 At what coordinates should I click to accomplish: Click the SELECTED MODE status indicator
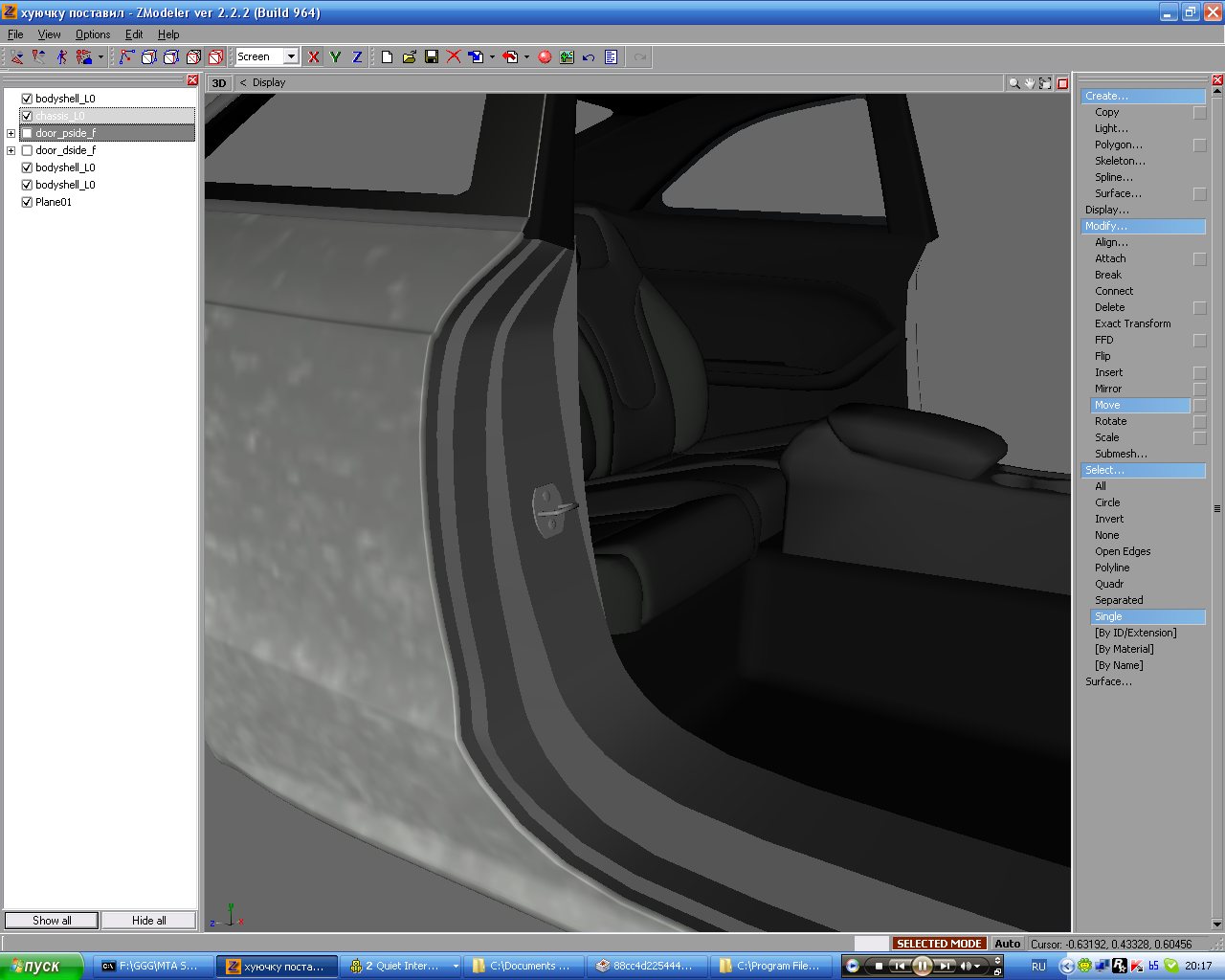(938, 944)
